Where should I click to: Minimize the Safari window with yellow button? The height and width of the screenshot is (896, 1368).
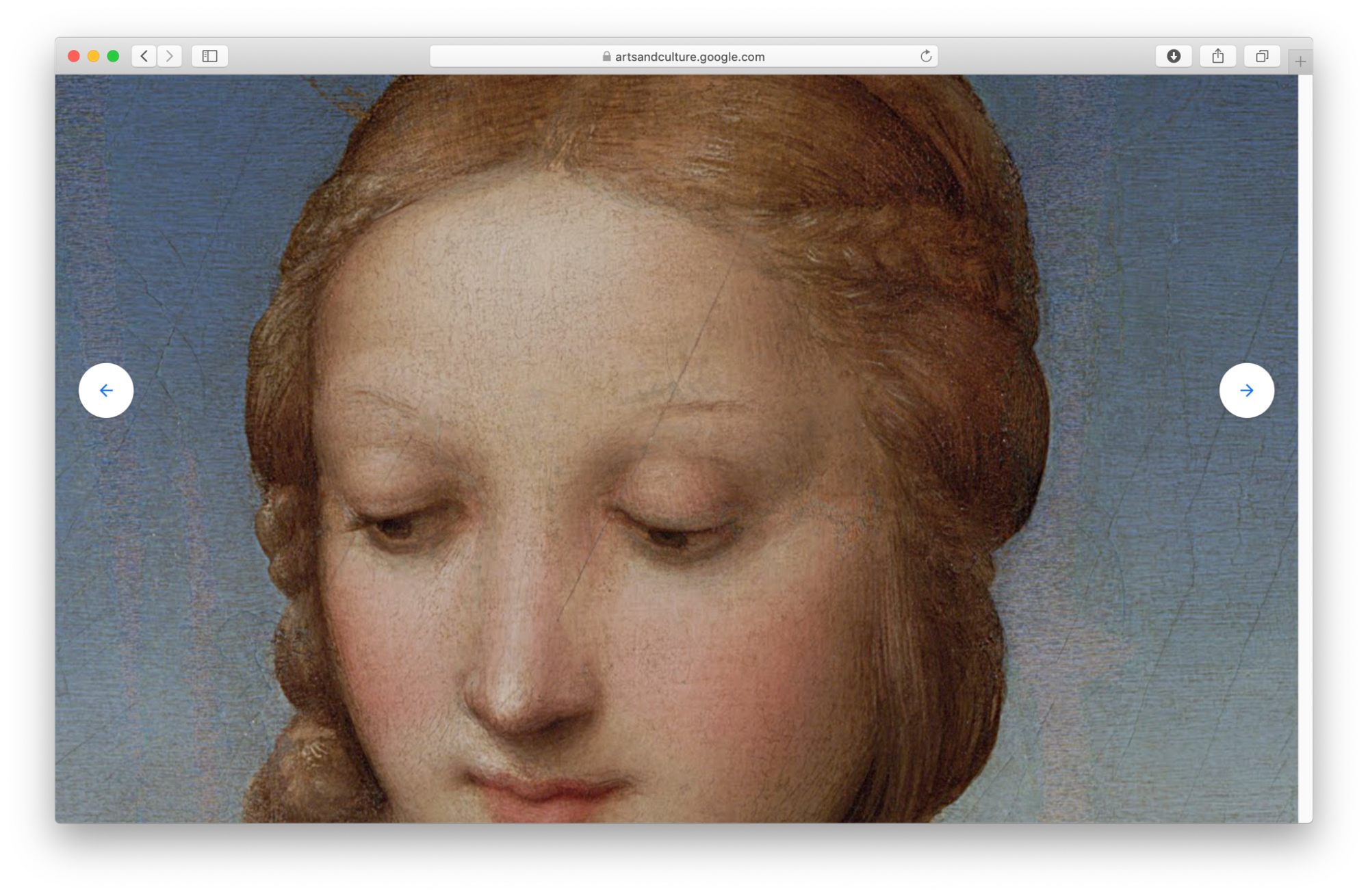pyautogui.click(x=94, y=56)
